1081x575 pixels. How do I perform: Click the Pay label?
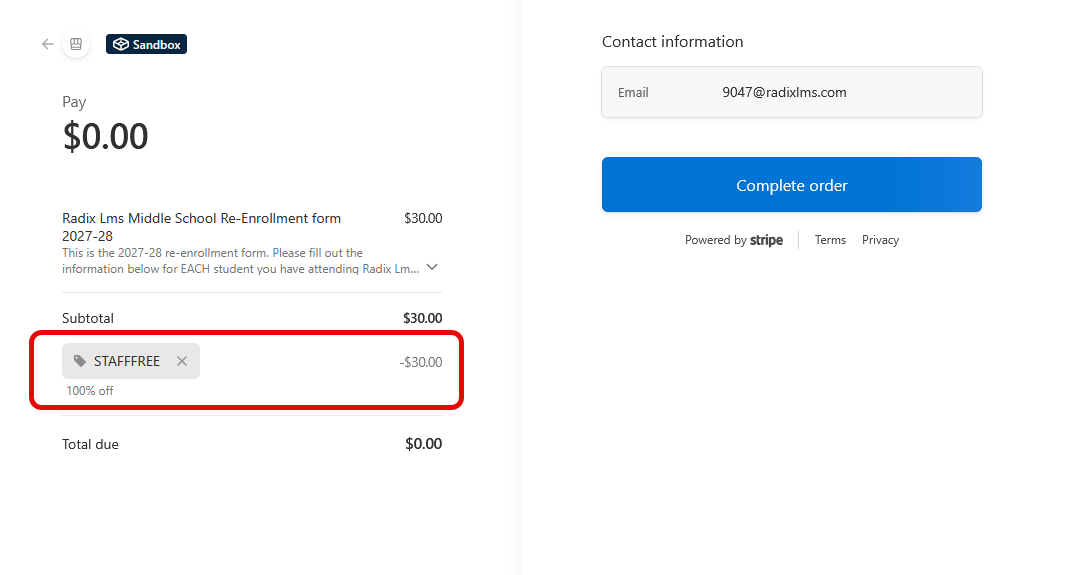pos(74,102)
